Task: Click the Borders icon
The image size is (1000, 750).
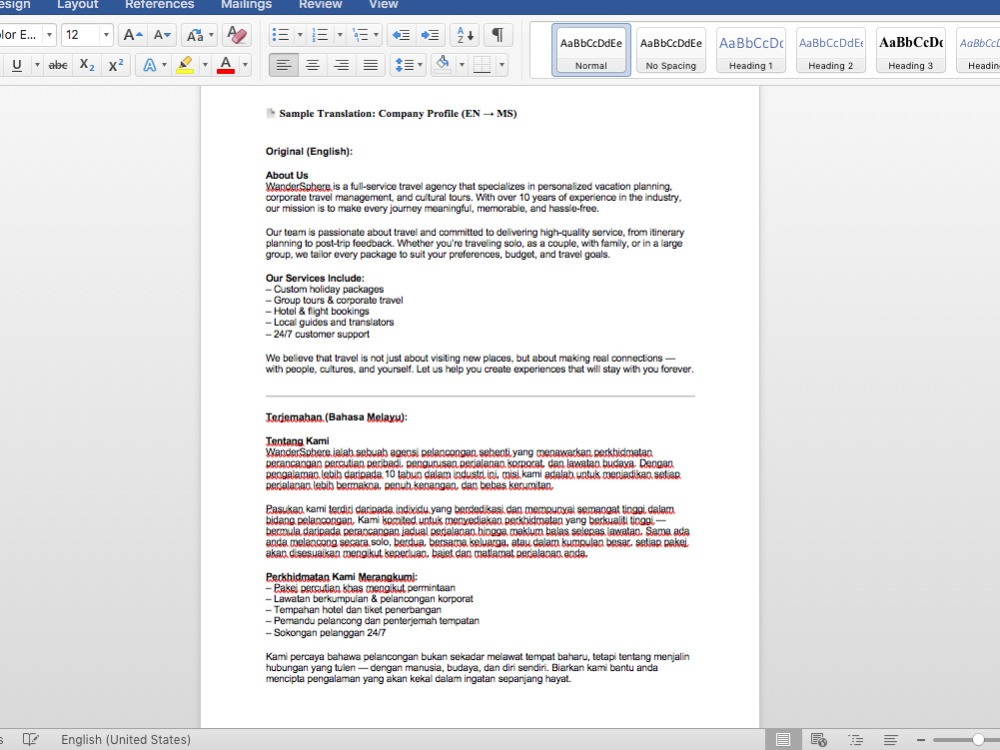Action: 482,65
